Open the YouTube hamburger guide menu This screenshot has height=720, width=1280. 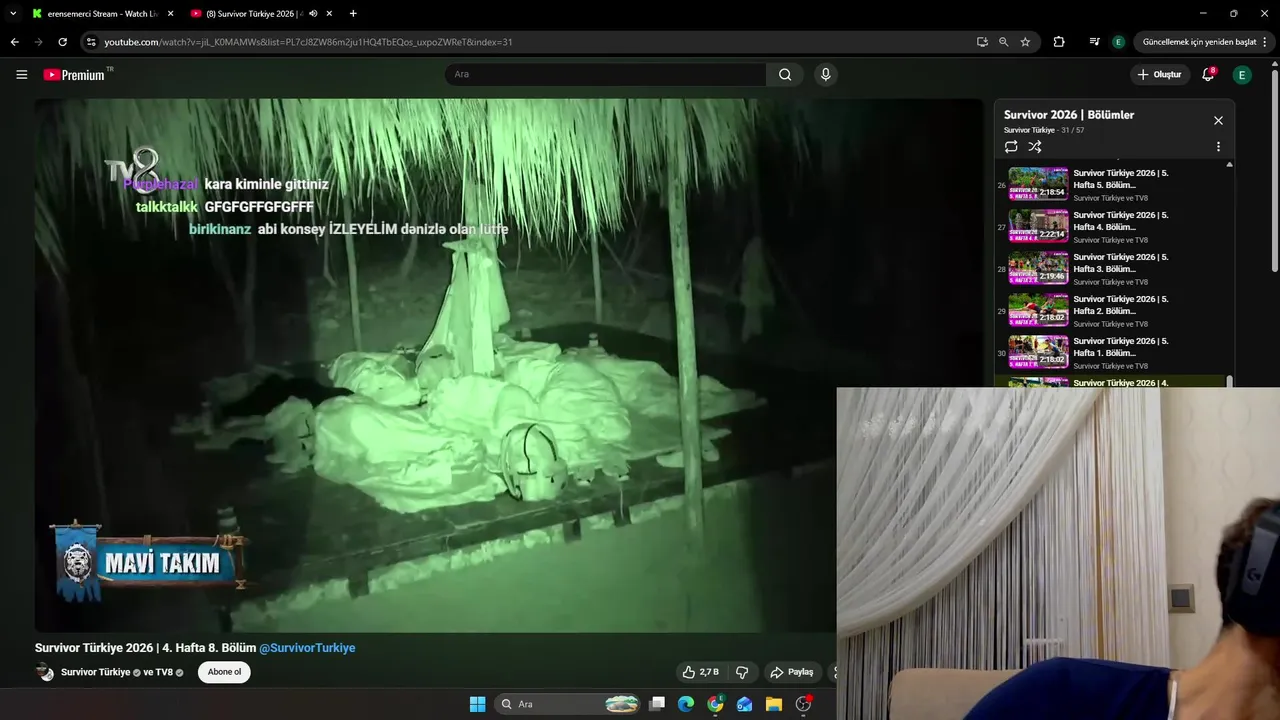[x=21, y=74]
